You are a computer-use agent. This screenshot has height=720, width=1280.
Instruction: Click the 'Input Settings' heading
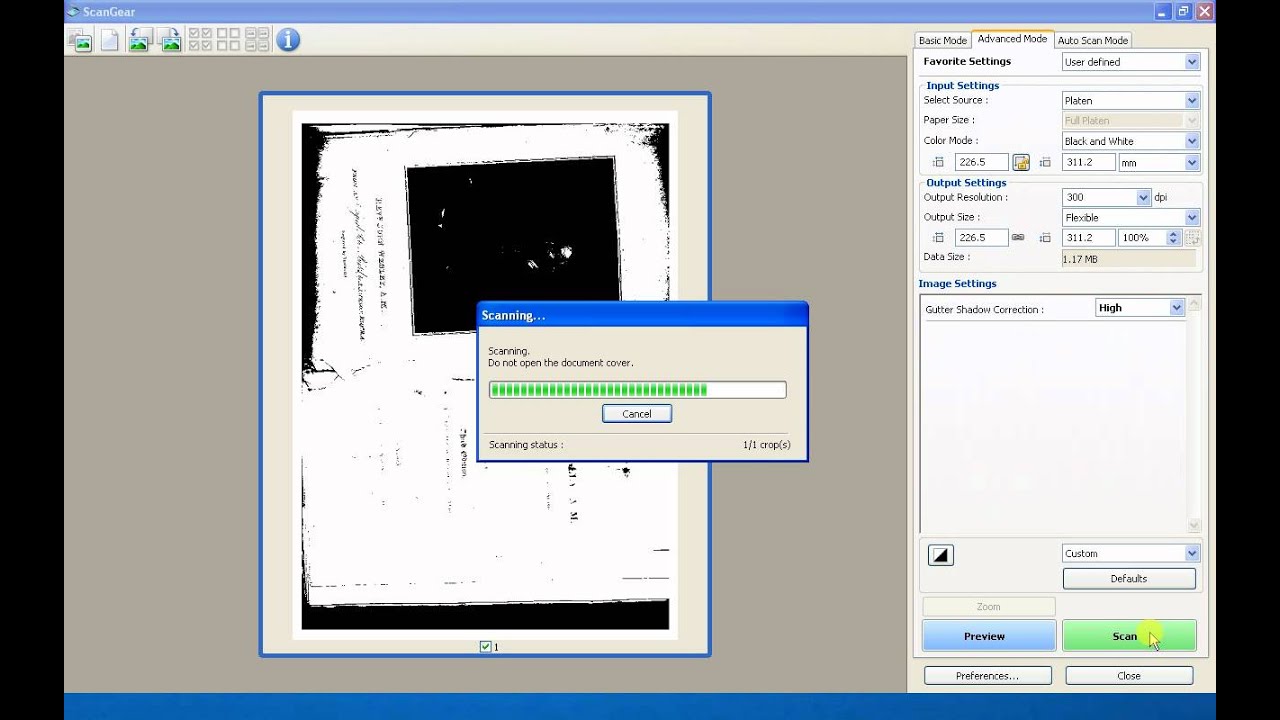tap(962, 86)
